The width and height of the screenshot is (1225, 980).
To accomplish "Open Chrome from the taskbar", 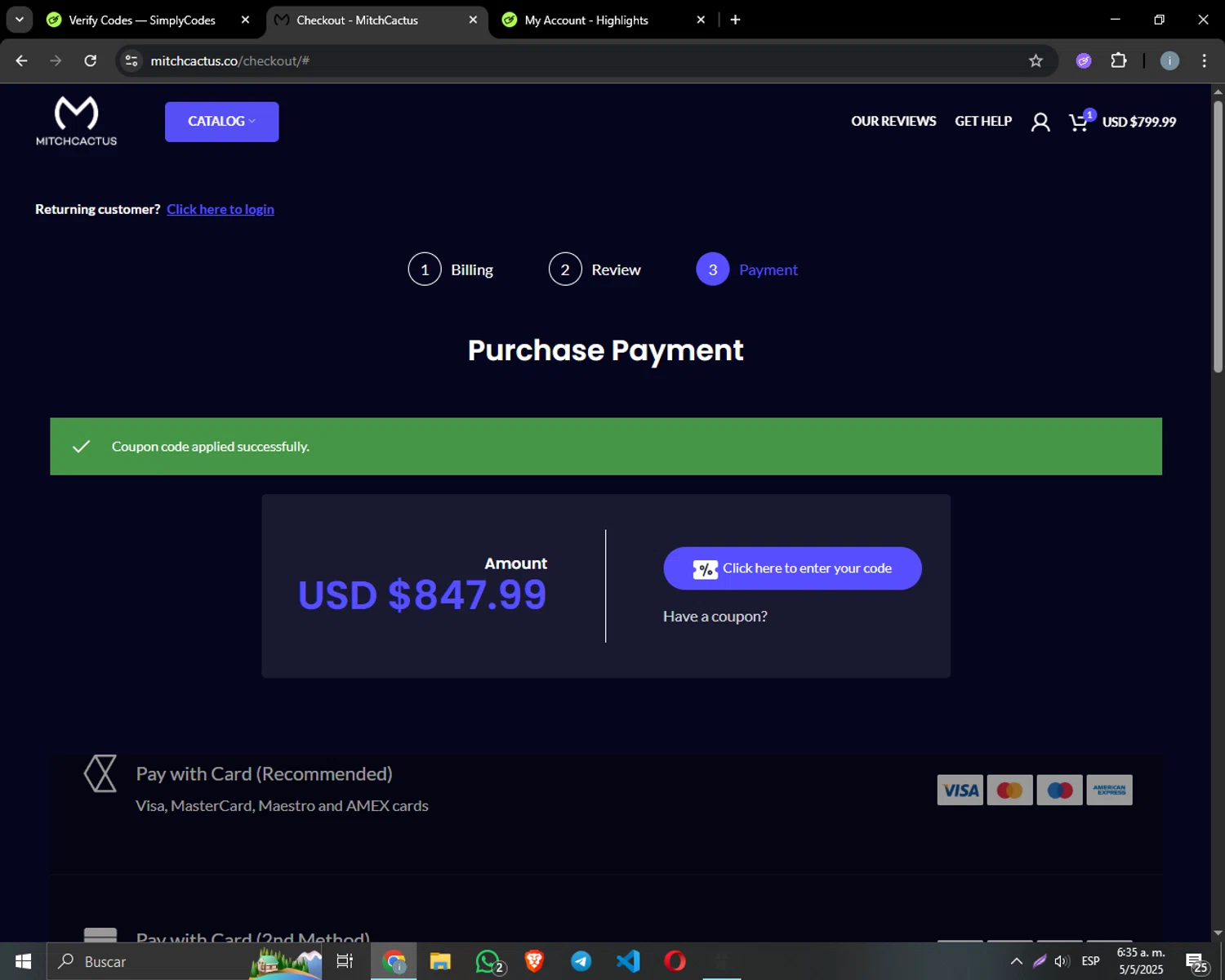I will (394, 961).
